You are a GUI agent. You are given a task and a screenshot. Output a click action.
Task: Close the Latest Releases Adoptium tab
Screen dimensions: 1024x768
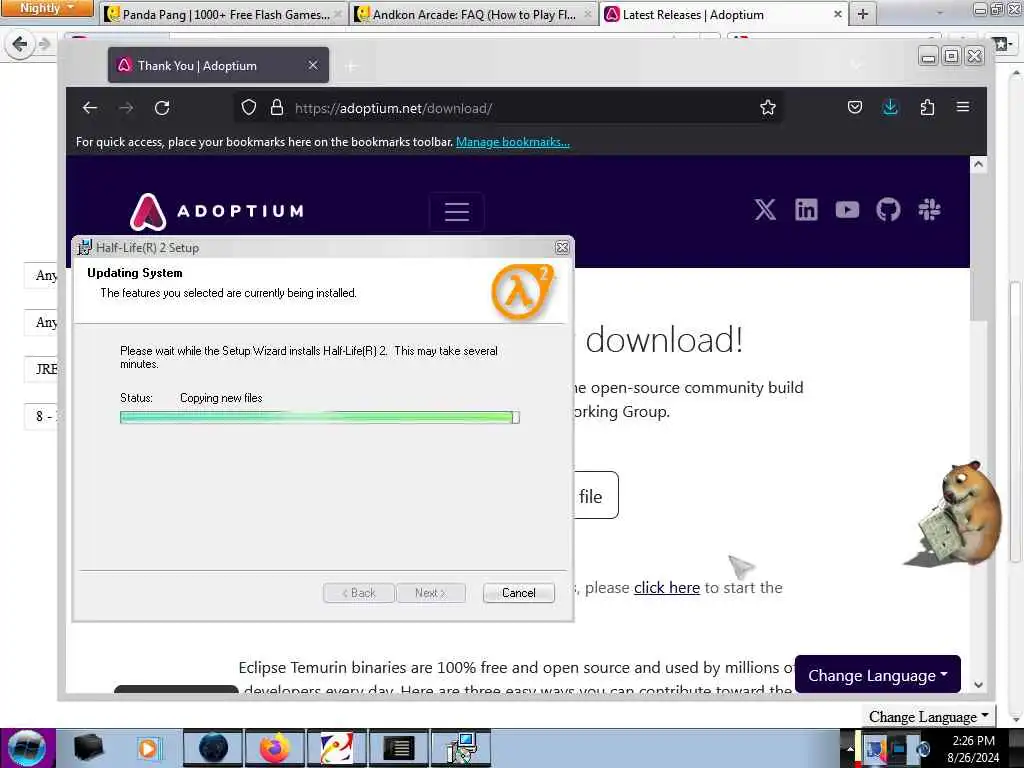click(x=837, y=14)
